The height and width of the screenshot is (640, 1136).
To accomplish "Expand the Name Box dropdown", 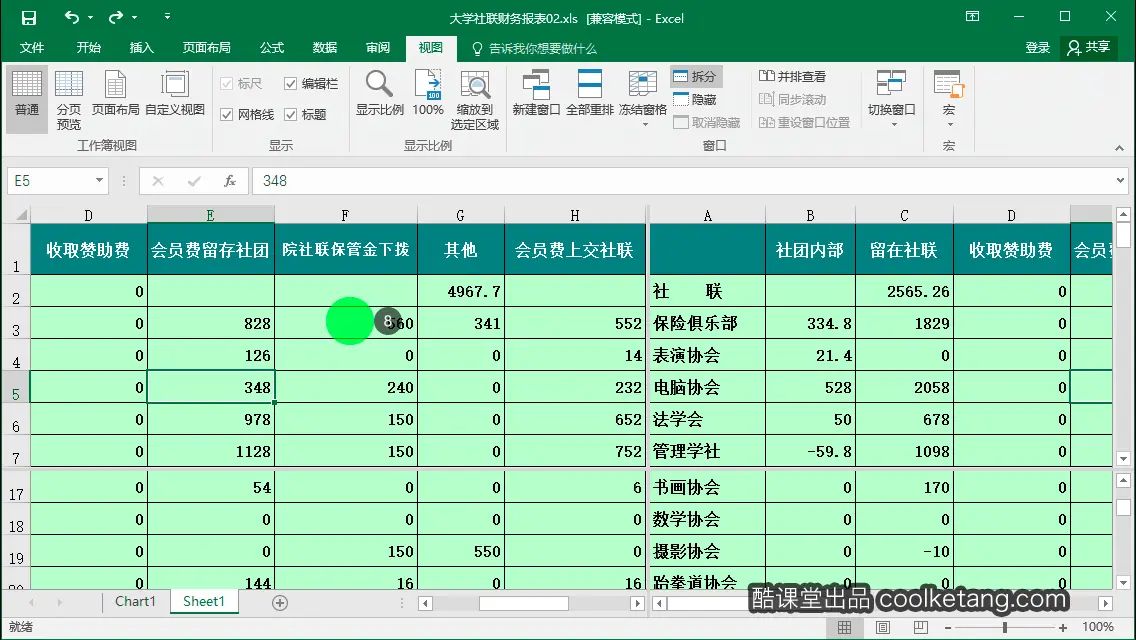I will [99, 181].
